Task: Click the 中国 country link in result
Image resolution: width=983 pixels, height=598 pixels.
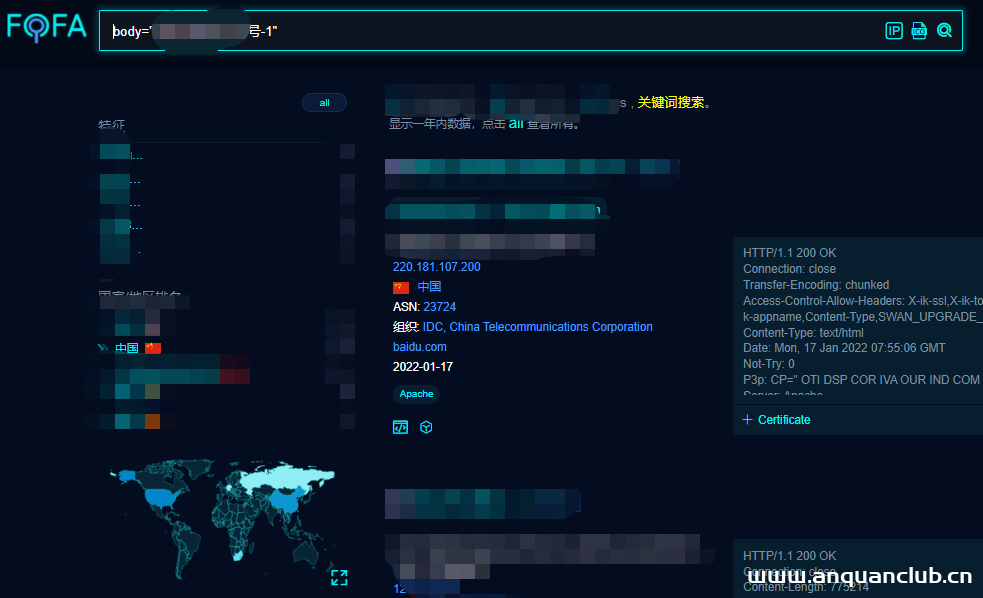Action: 429,287
